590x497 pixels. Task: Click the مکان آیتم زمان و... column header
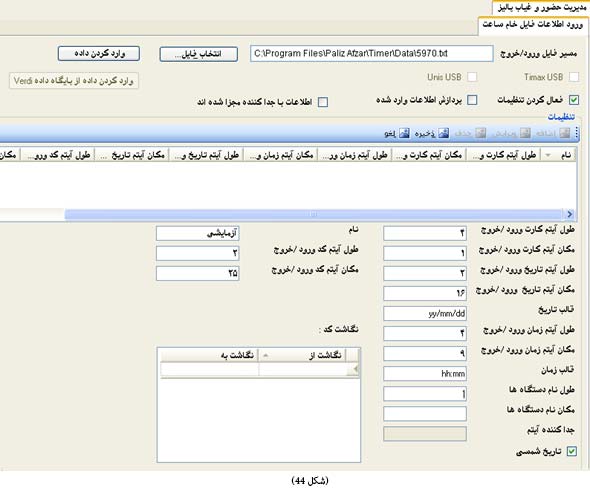tap(281, 155)
